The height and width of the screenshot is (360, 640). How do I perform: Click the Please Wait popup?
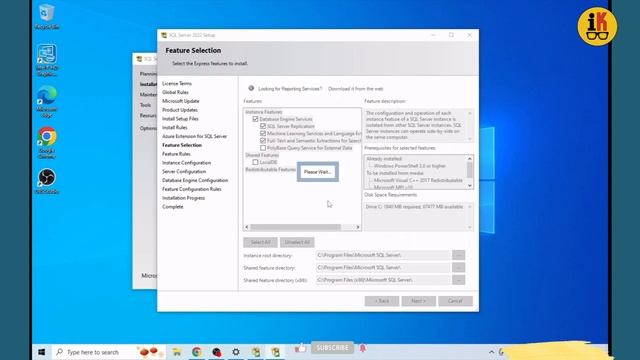(x=318, y=172)
